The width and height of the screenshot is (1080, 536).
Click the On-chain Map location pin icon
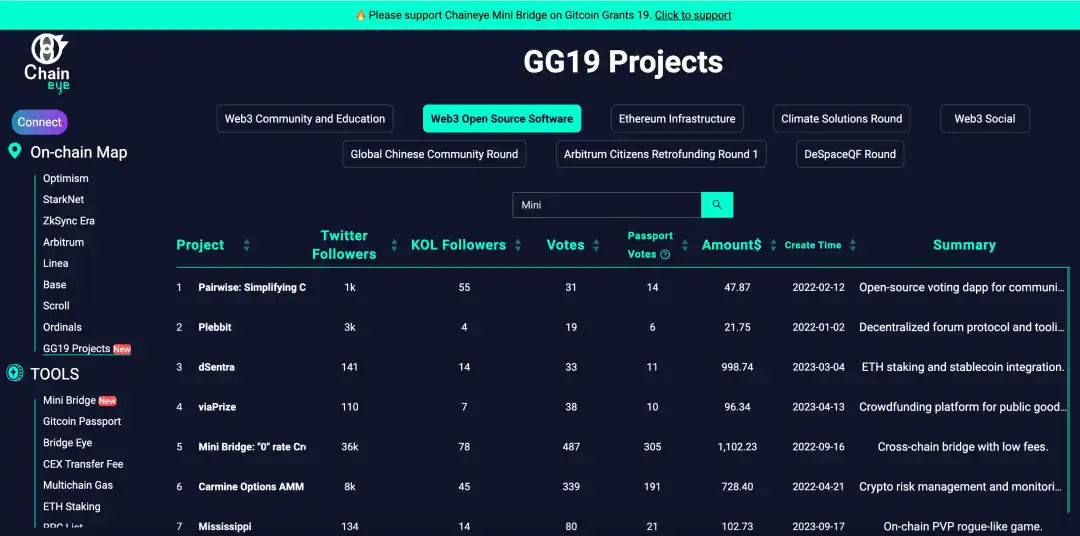15,152
